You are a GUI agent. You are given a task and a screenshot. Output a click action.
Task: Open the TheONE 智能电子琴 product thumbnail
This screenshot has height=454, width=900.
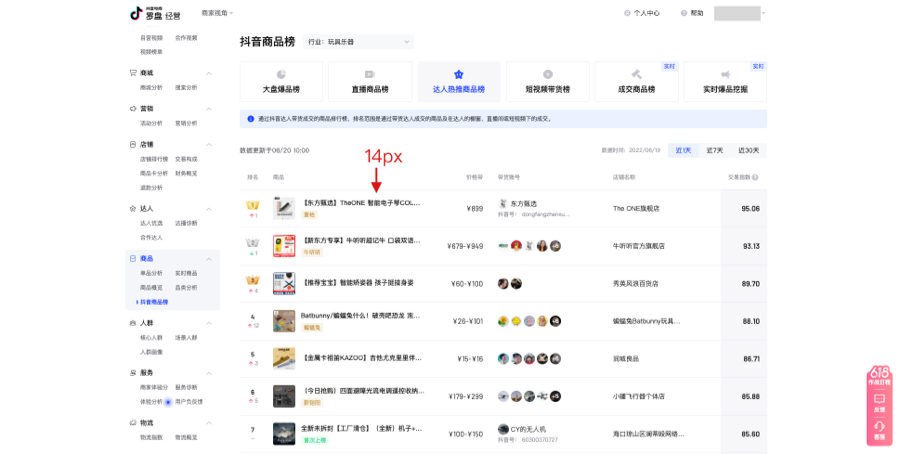point(284,208)
